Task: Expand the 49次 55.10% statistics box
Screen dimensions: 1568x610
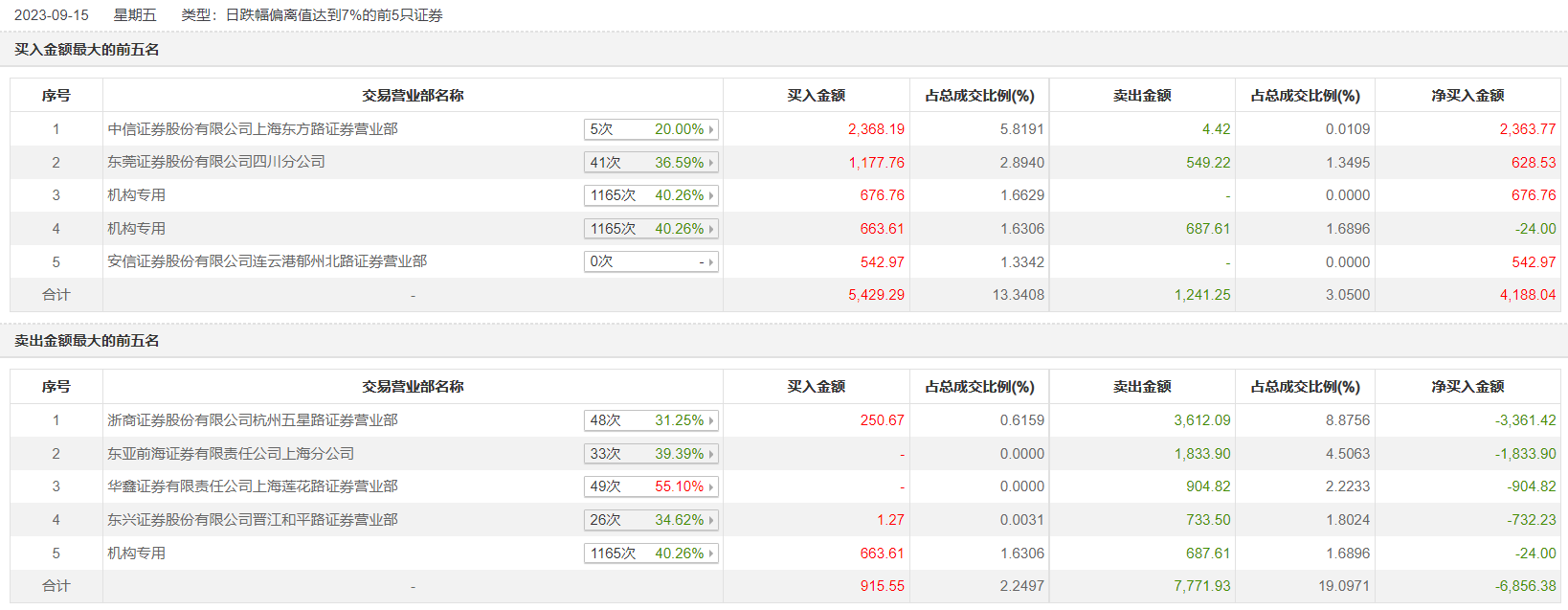Action: [711, 486]
